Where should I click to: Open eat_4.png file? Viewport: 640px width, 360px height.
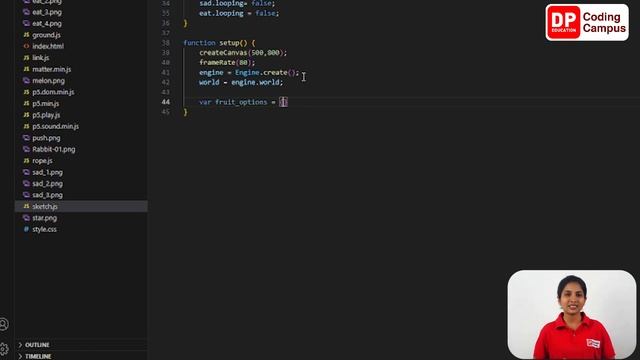coord(47,24)
